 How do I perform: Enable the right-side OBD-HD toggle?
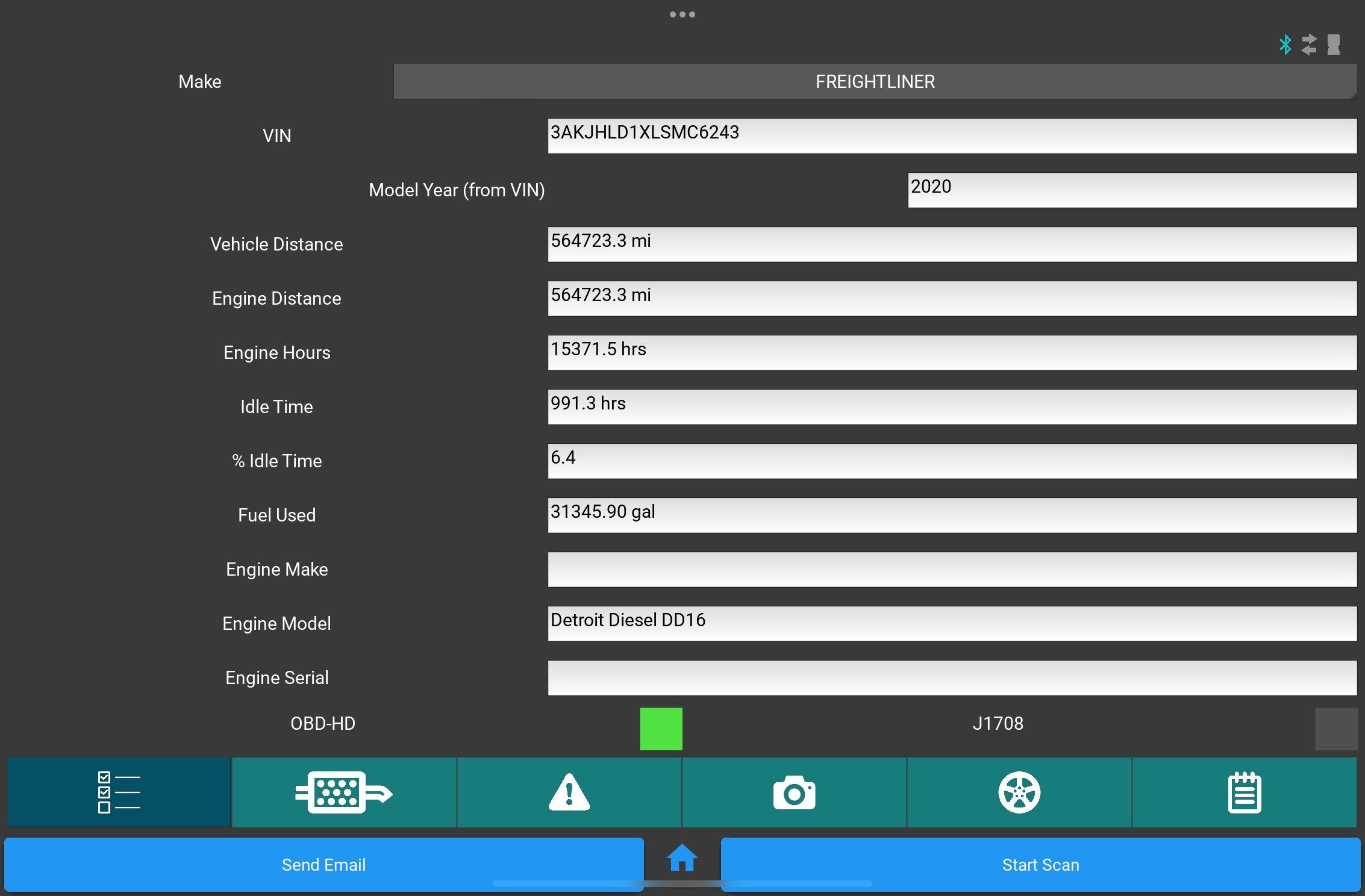1335,728
